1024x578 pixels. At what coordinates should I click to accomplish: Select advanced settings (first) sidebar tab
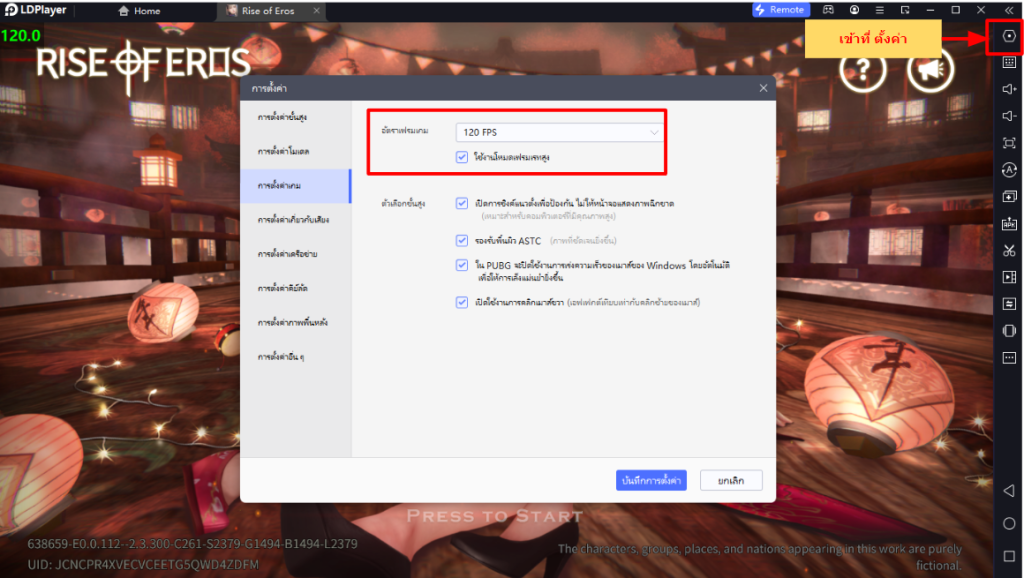(x=296, y=117)
